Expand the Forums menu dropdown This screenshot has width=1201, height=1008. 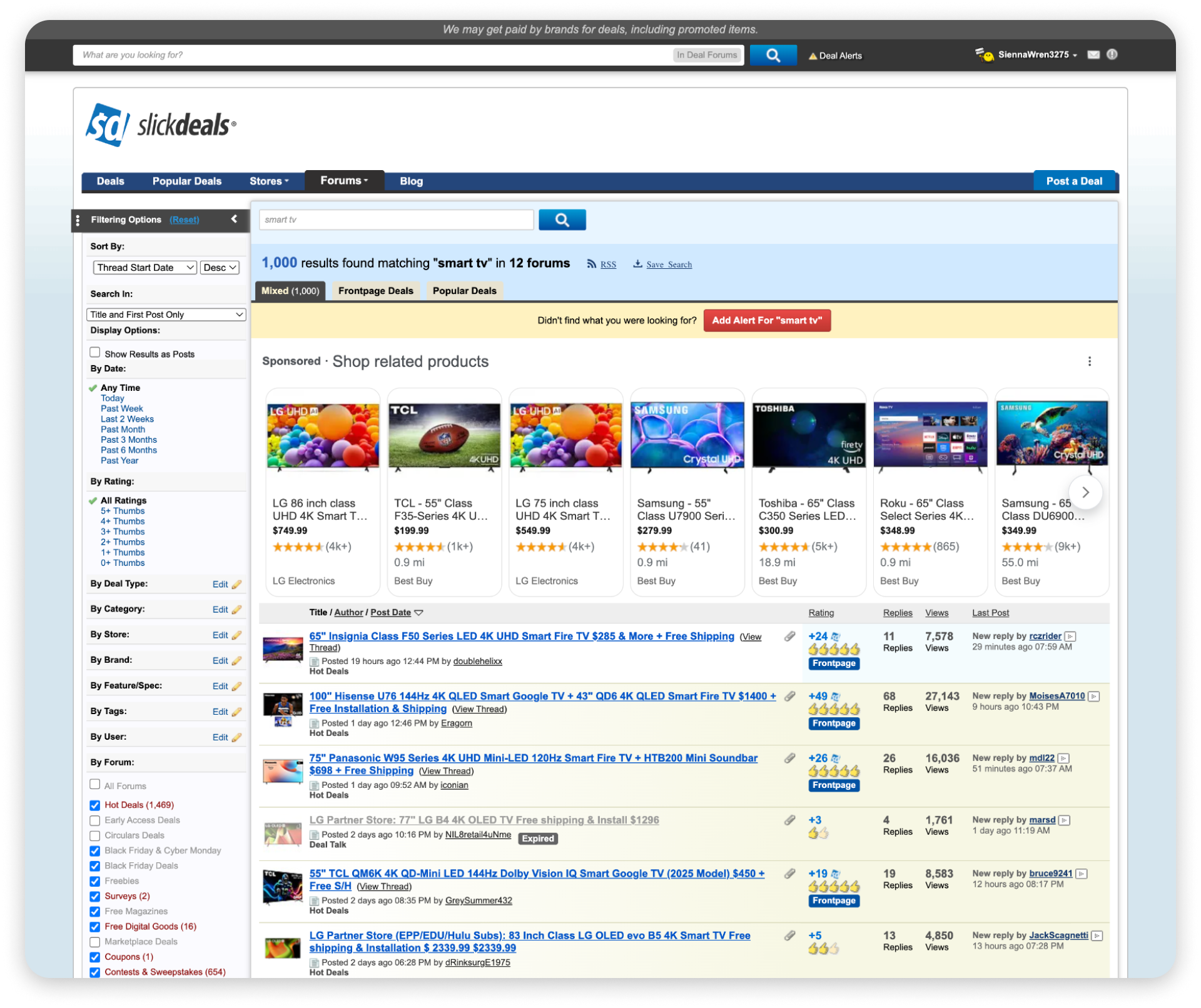tap(344, 181)
